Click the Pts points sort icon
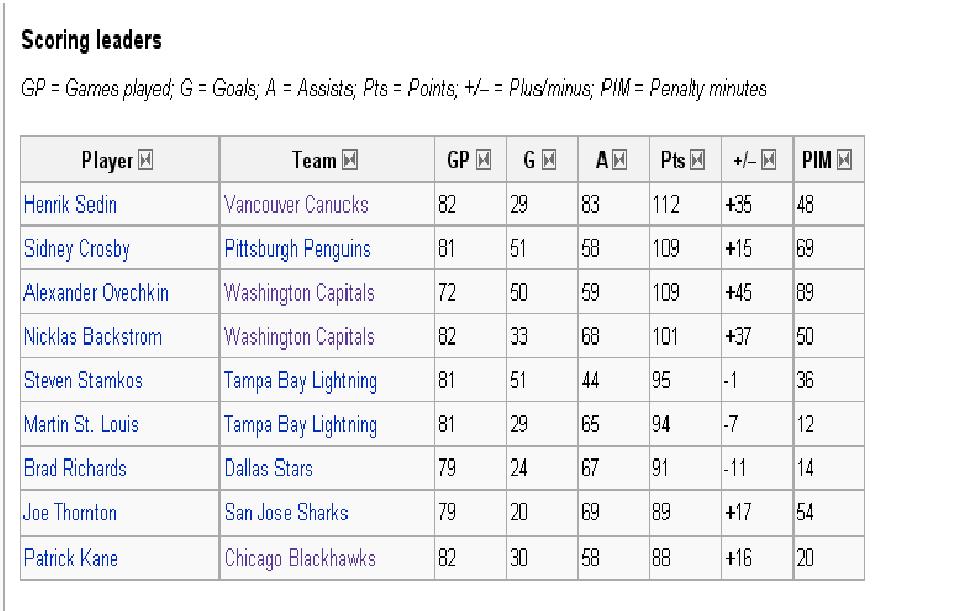Image resolution: width=956 pixels, height=611 pixels. click(697, 160)
